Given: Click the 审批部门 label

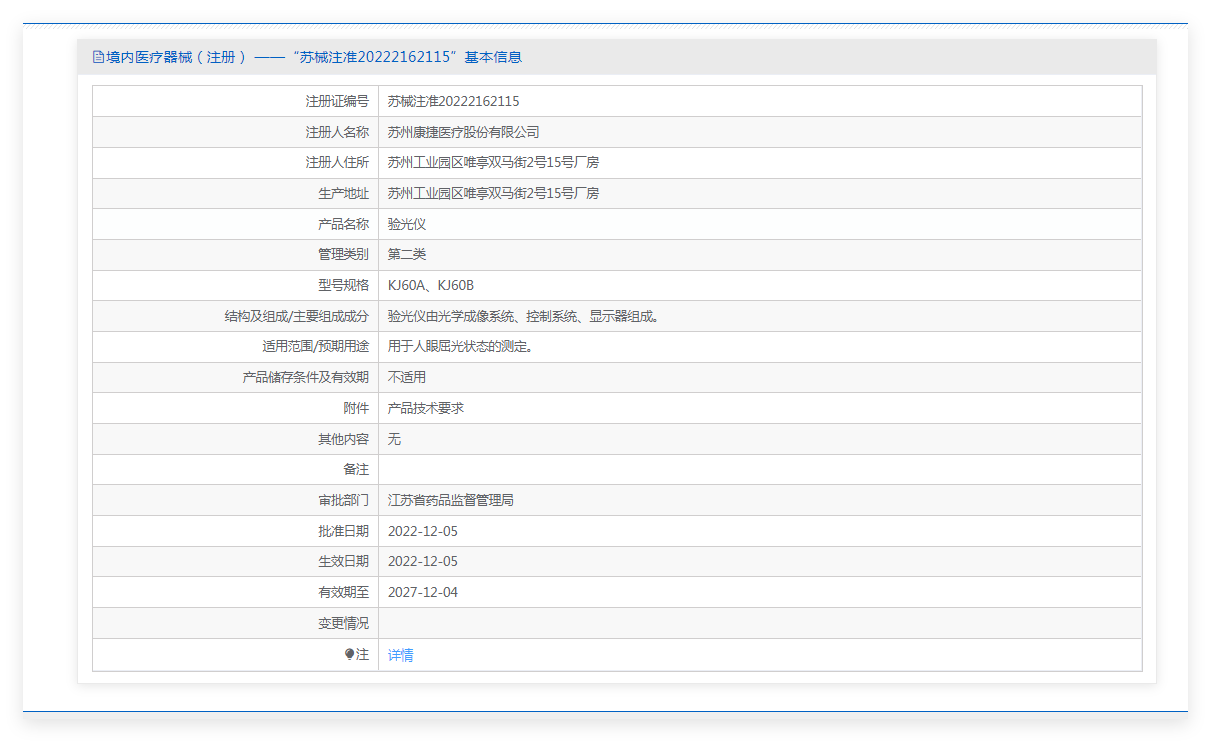Looking at the screenshot, I should click(x=343, y=500).
